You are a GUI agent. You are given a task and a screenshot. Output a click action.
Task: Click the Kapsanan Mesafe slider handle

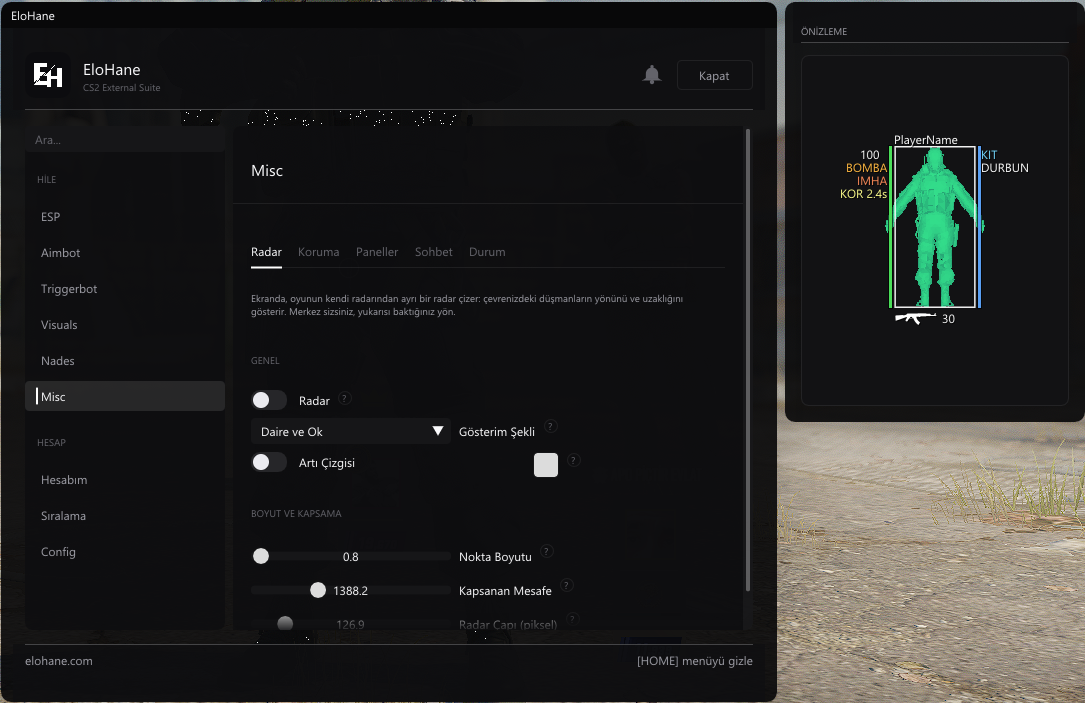tap(318, 590)
